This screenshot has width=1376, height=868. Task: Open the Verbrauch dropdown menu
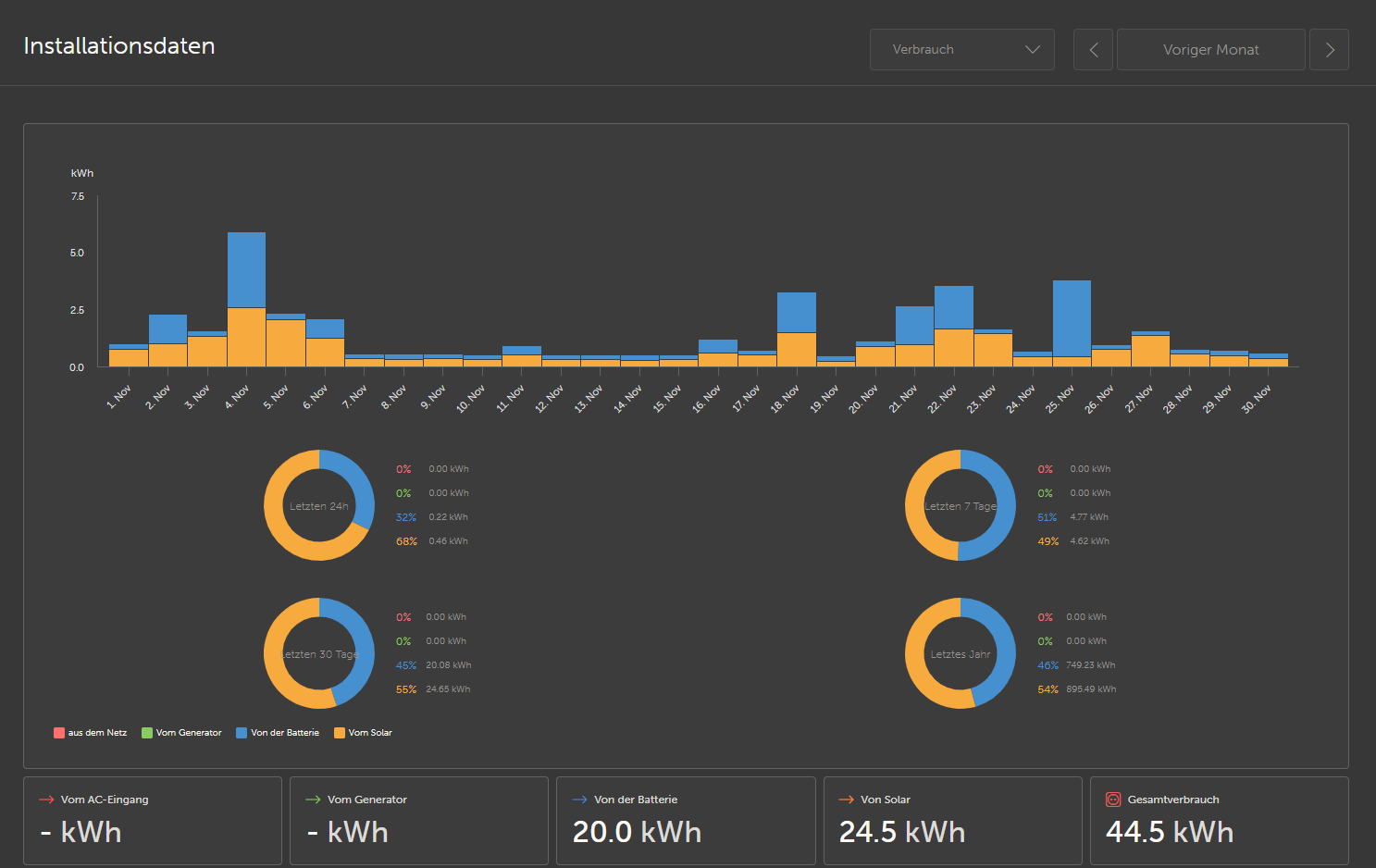pos(961,49)
